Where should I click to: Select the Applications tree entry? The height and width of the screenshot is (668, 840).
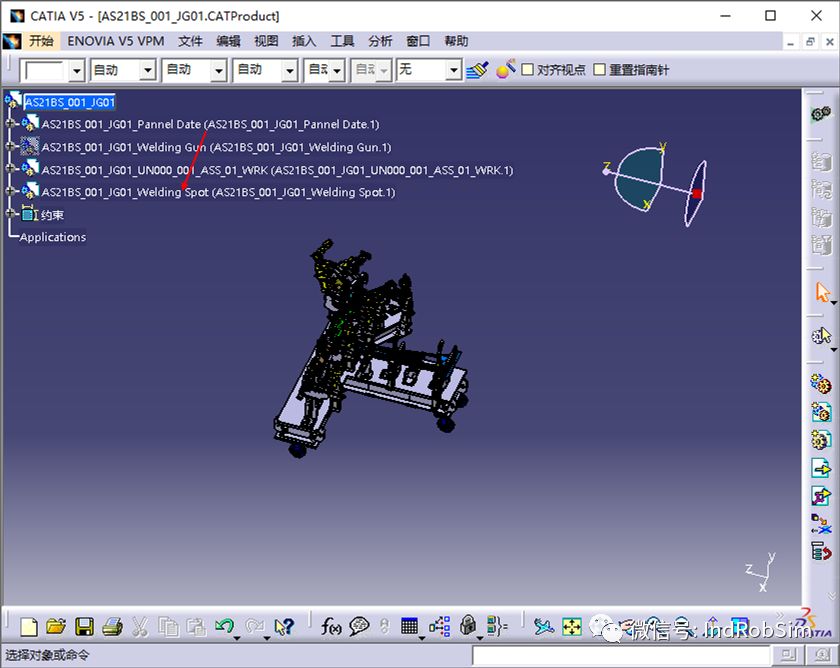coord(52,237)
